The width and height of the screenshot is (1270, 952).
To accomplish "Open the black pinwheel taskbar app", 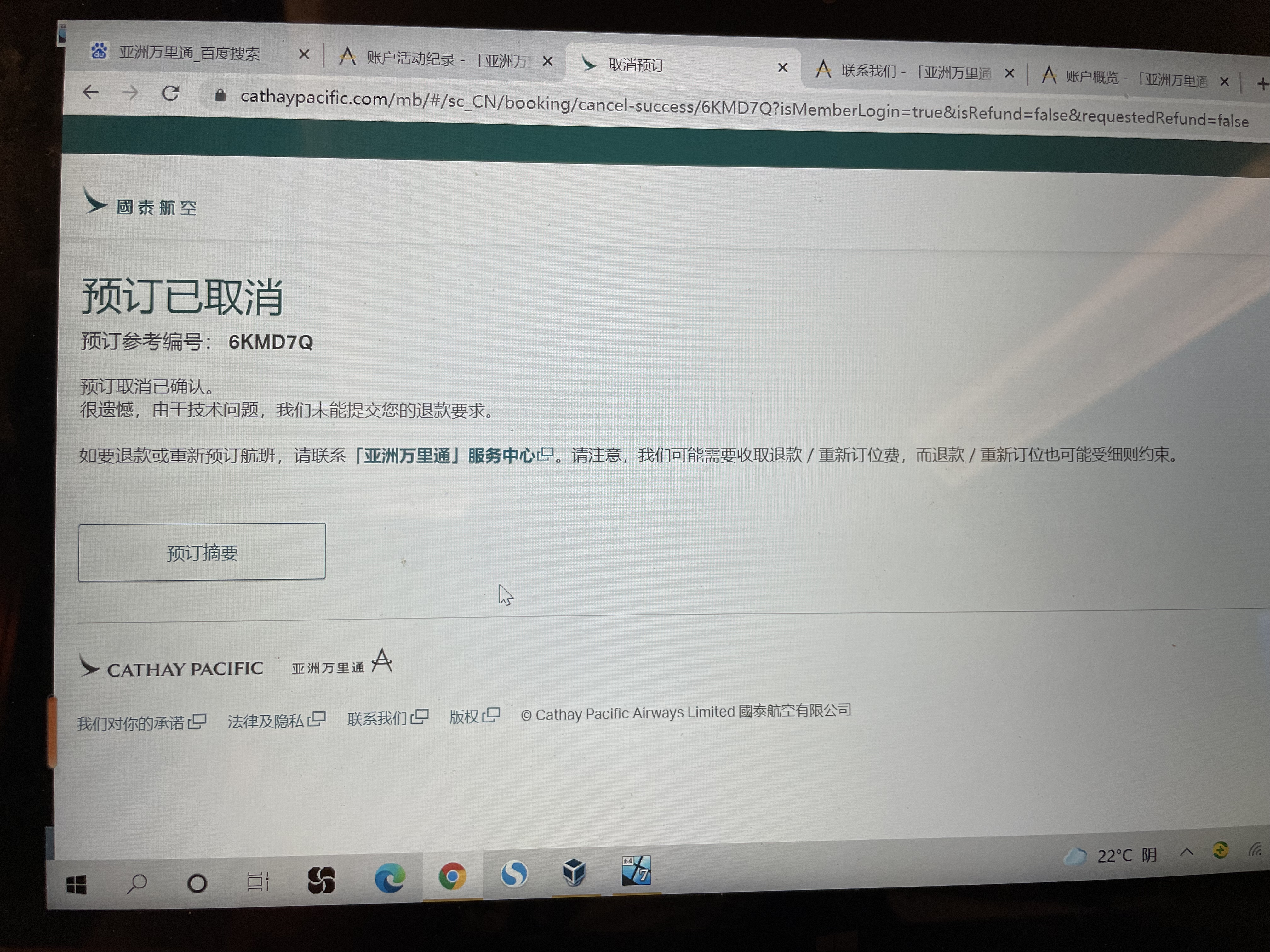I will point(321,880).
